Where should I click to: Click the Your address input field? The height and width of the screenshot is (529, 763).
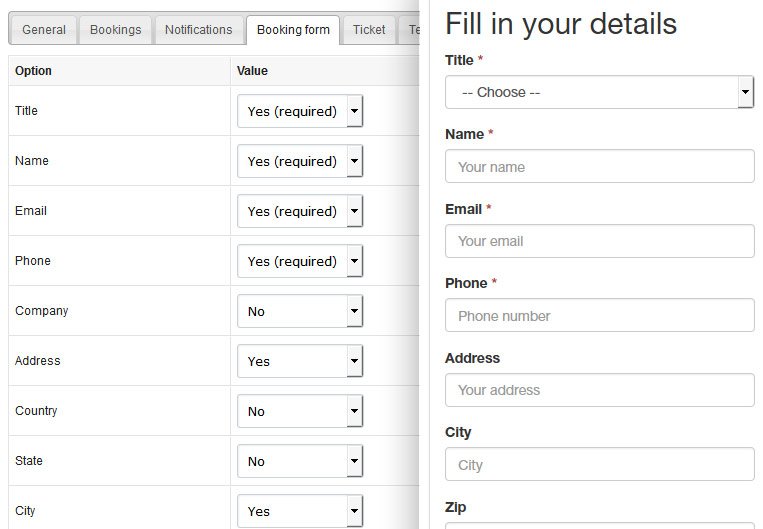pos(600,390)
